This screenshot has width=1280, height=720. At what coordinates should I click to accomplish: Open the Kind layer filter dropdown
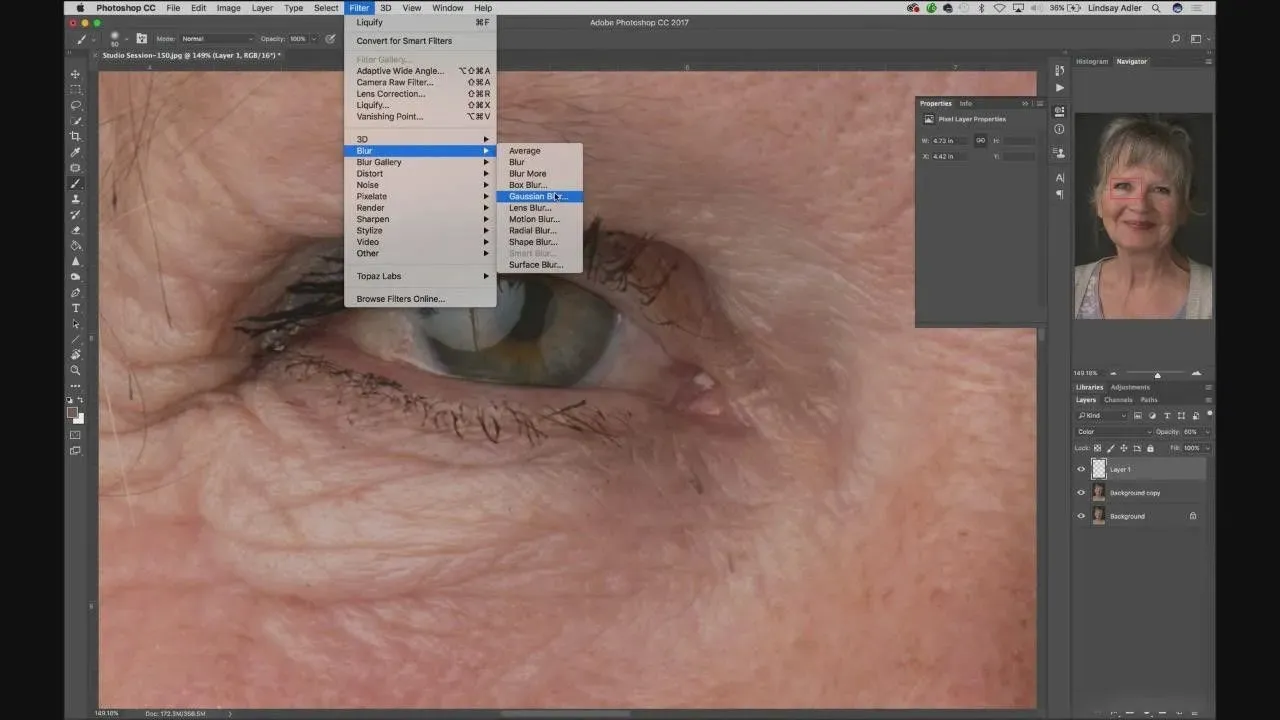(x=1102, y=415)
